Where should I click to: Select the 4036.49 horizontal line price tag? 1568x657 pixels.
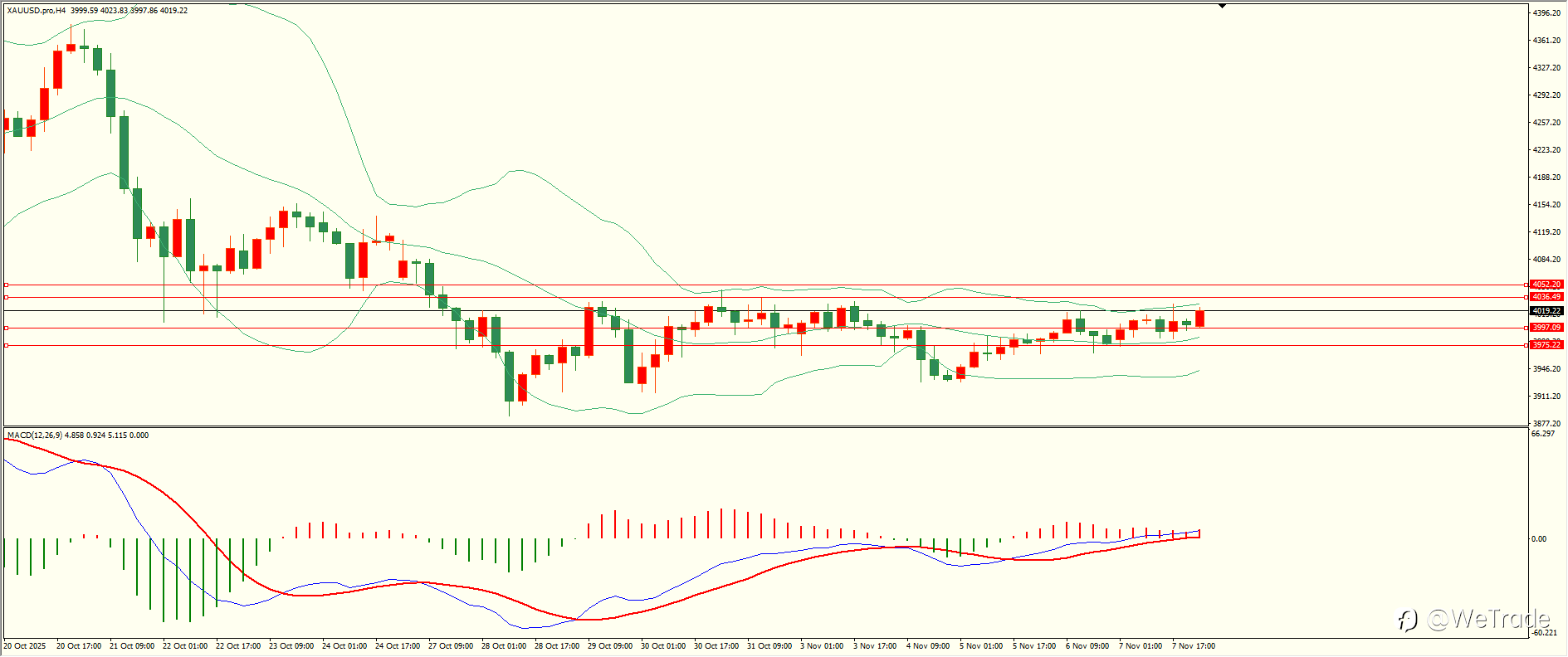[x=1546, y=297]
